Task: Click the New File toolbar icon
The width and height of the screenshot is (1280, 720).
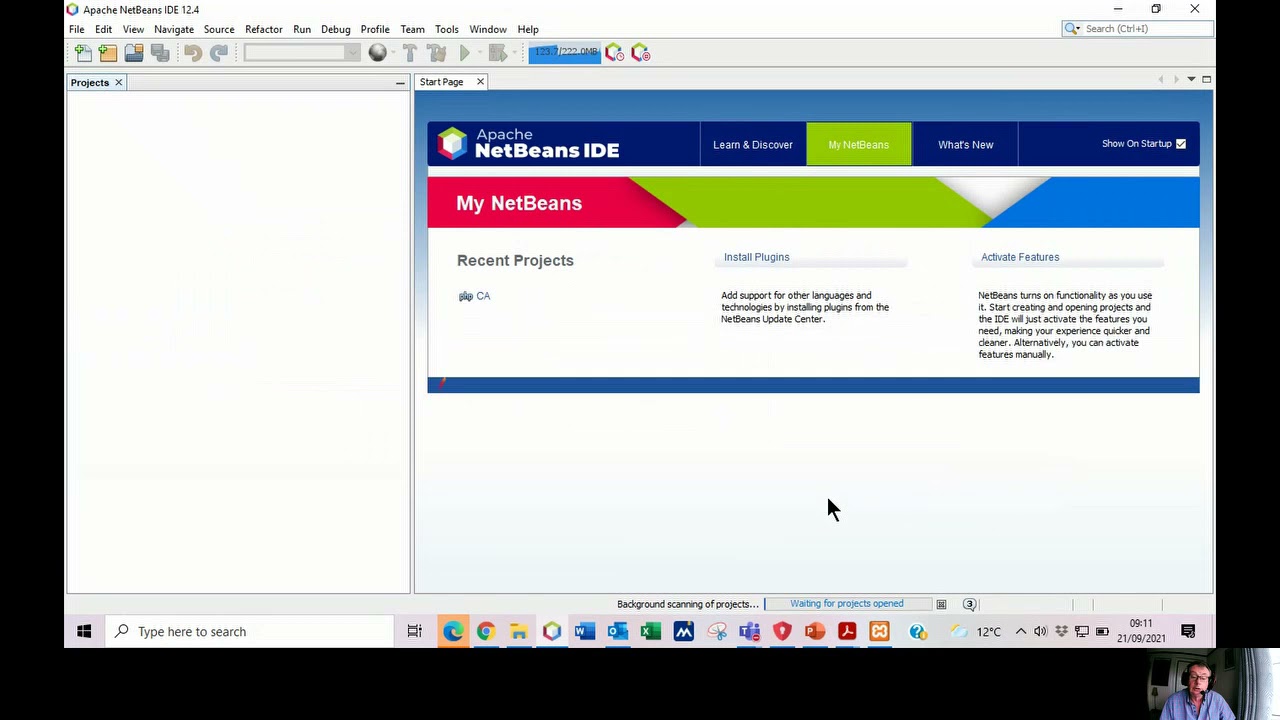Action: [x=83, y=53]
